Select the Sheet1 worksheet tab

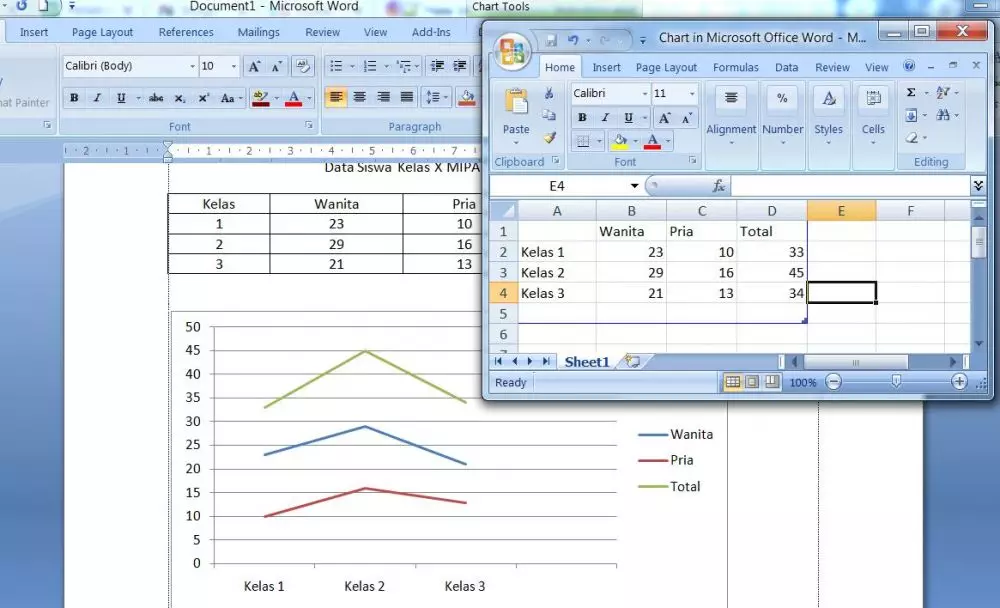coord(586,362)
